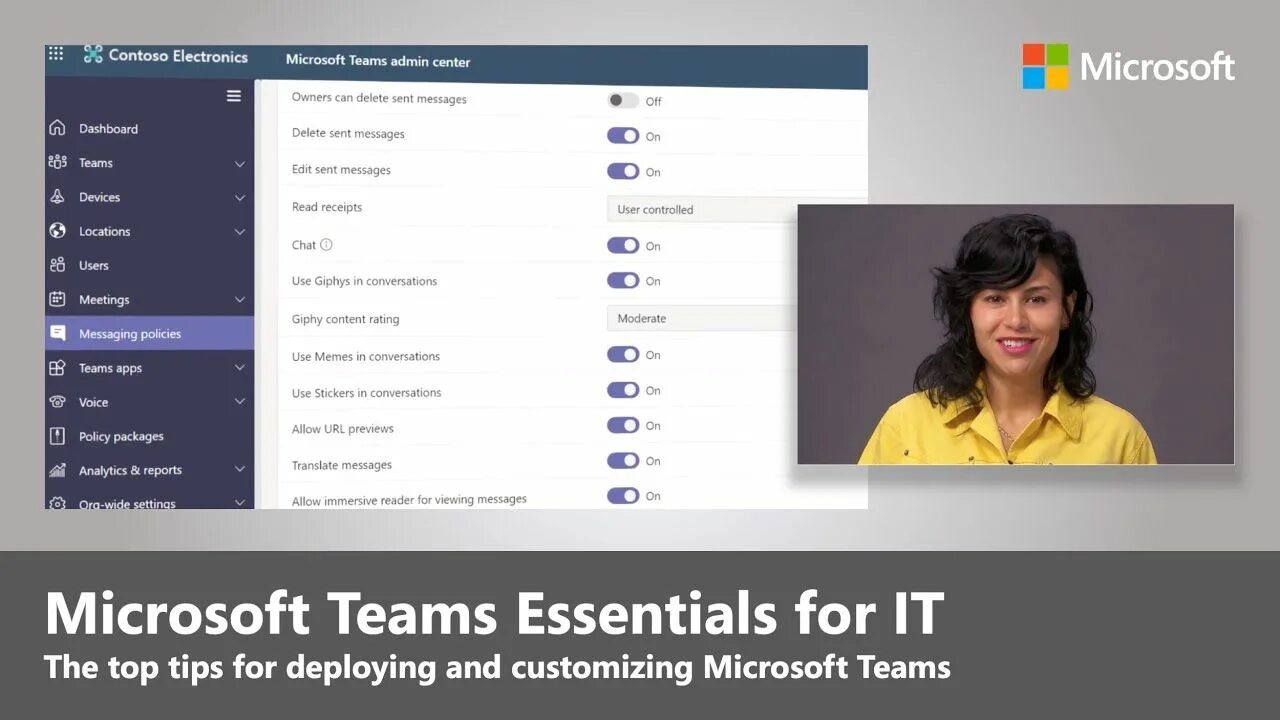Screen dimensions: 1280x720
Task: Click the Teams apps grid icon
Action: 57,368
